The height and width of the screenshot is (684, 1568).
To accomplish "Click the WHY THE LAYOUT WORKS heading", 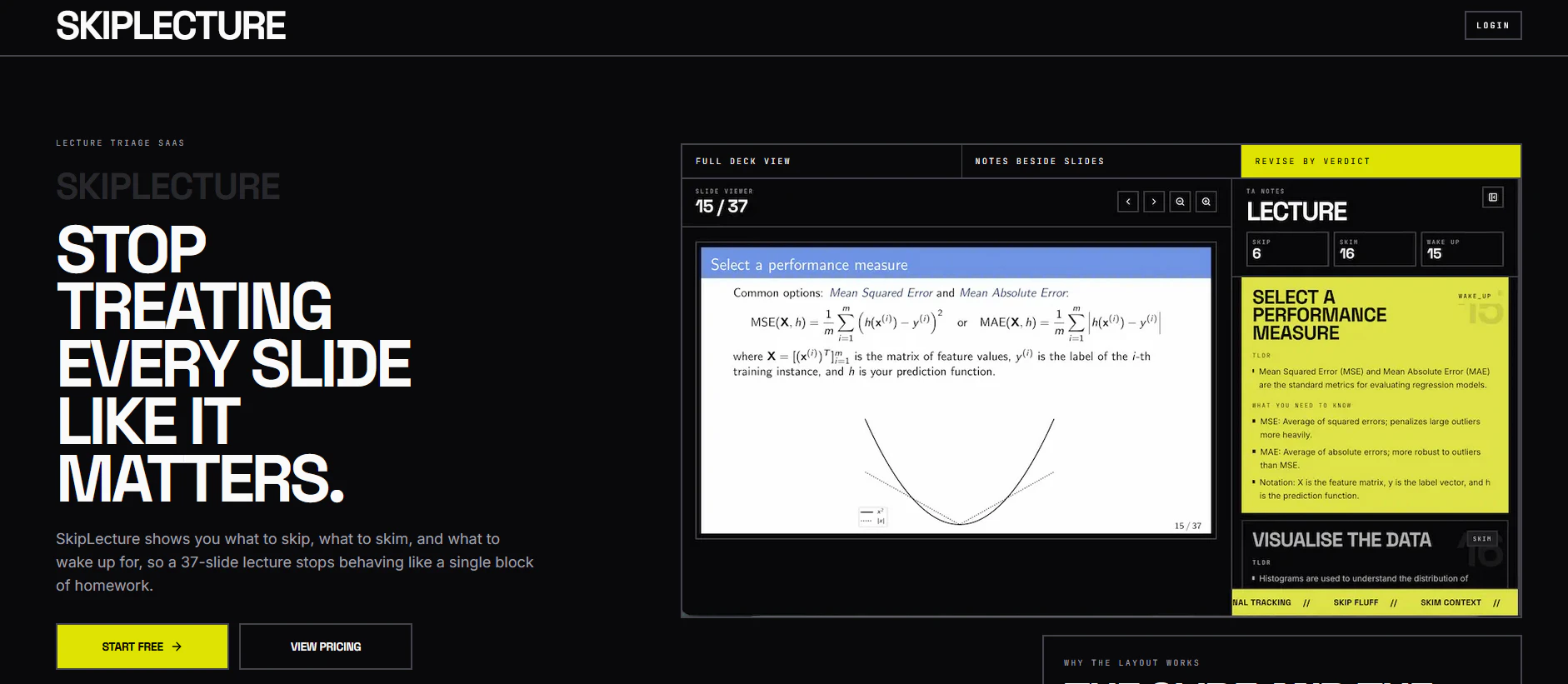I will click(1131, 663).
